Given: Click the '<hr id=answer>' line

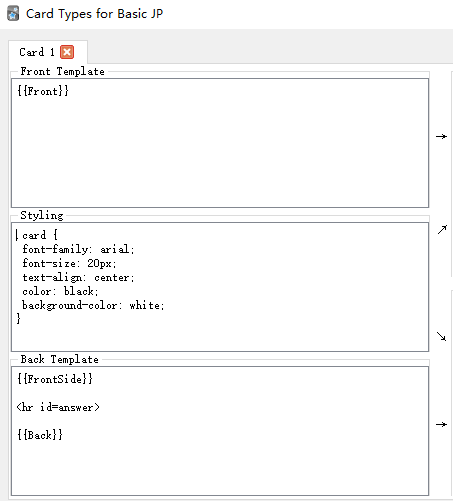Looking at the screenshot, I should tap(58, 407).
